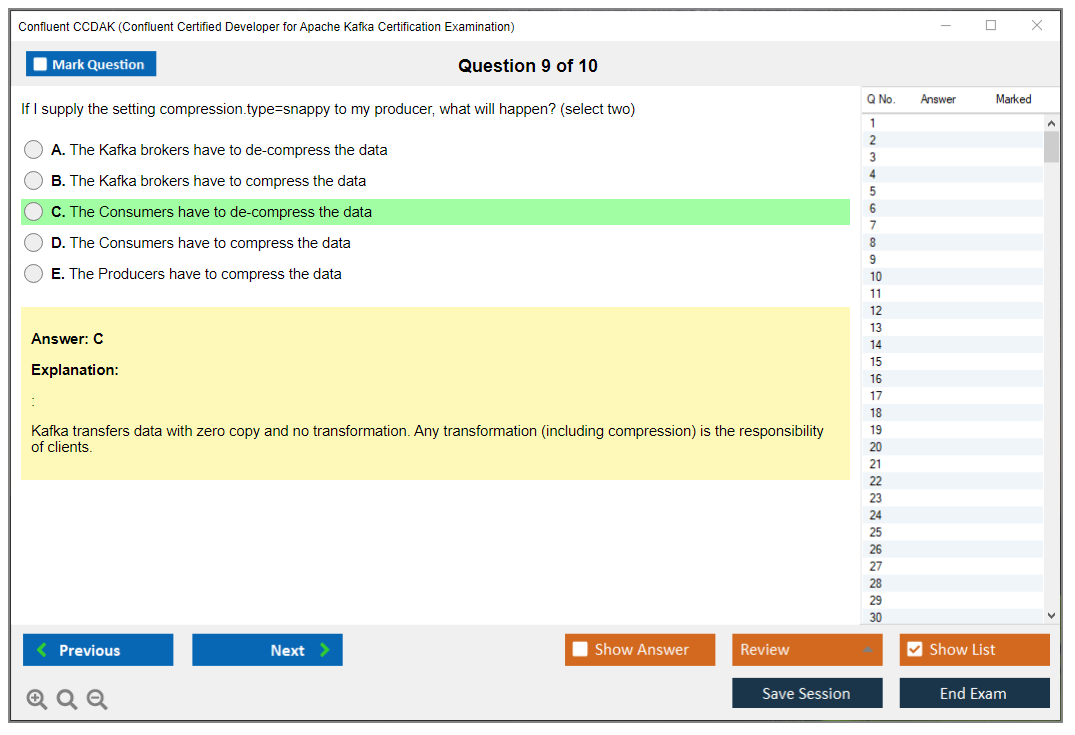Open the Review dropdown menu

point(807,650)
